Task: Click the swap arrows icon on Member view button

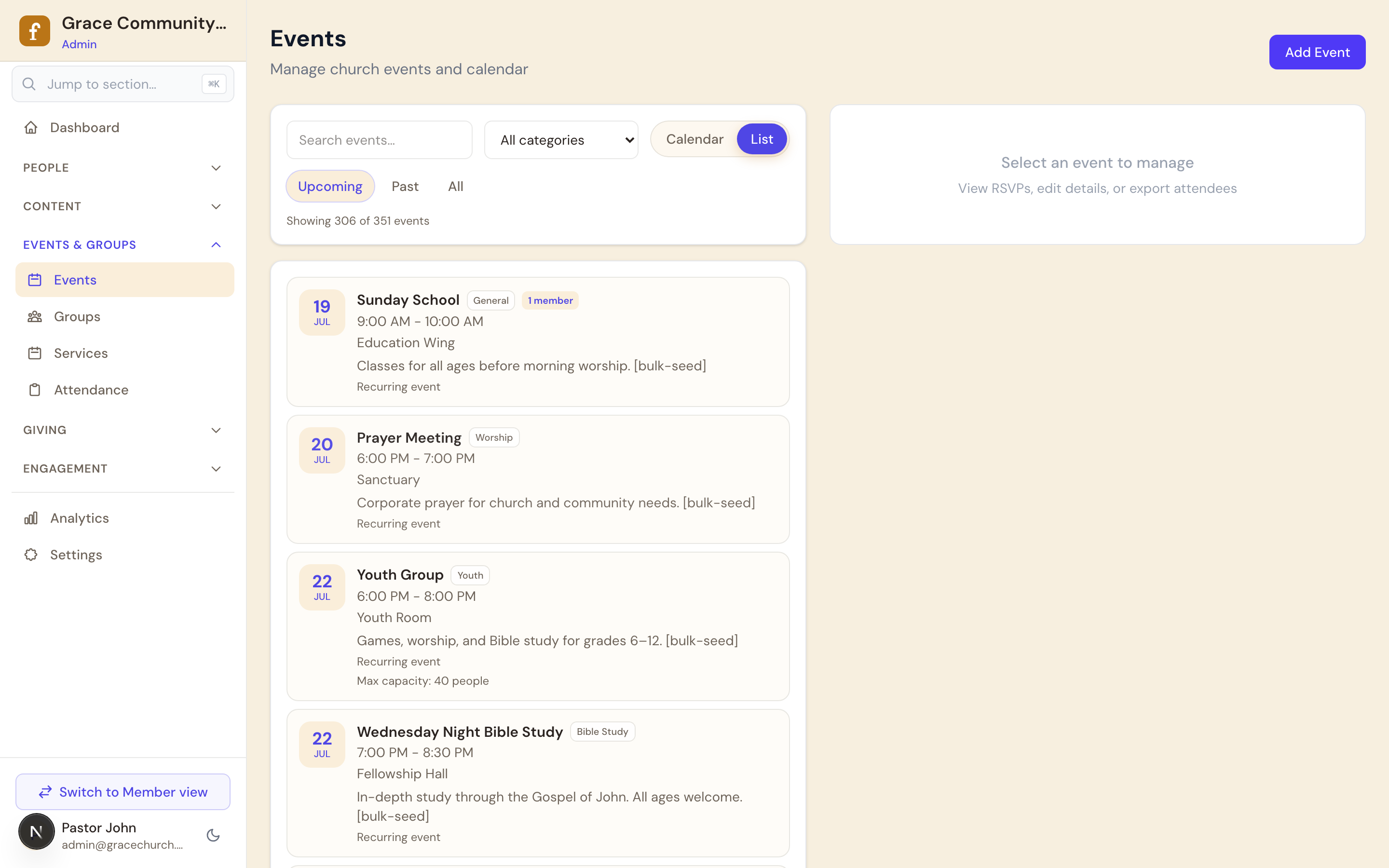Action: click(x=45, y=792)
